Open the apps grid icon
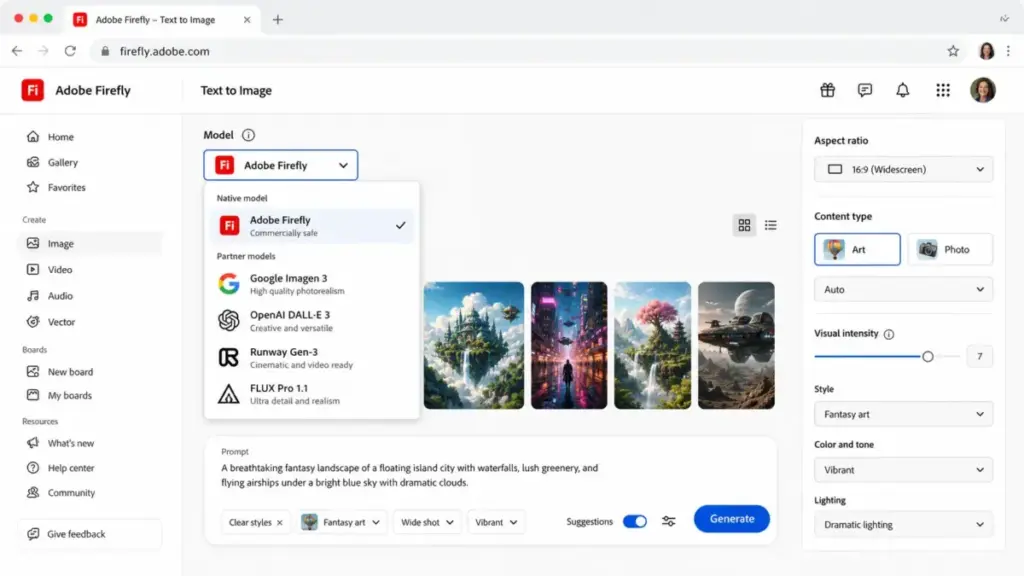The height and width of the screenshot is (576, 1024). (x=942, y=90)
